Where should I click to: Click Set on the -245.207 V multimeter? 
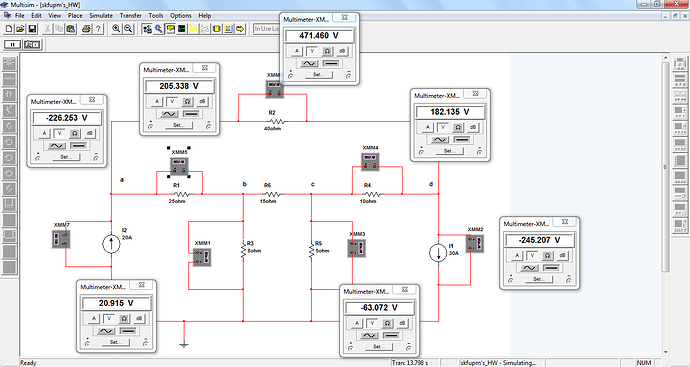tap(539, 279)
